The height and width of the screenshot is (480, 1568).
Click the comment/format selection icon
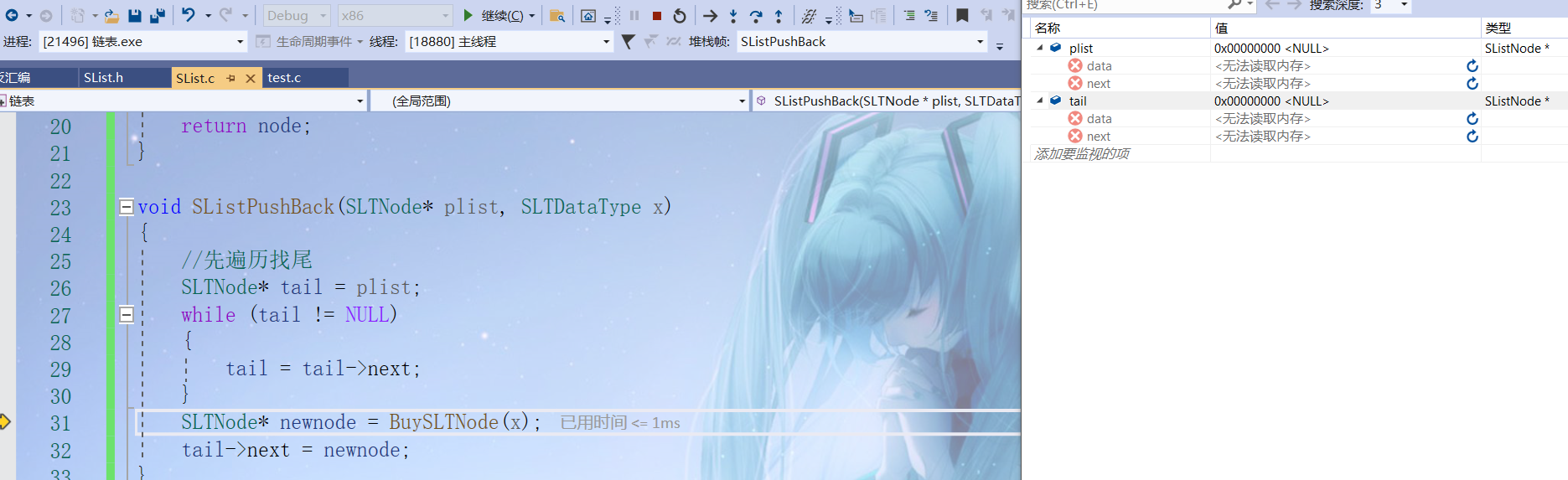tap(856, 15)
